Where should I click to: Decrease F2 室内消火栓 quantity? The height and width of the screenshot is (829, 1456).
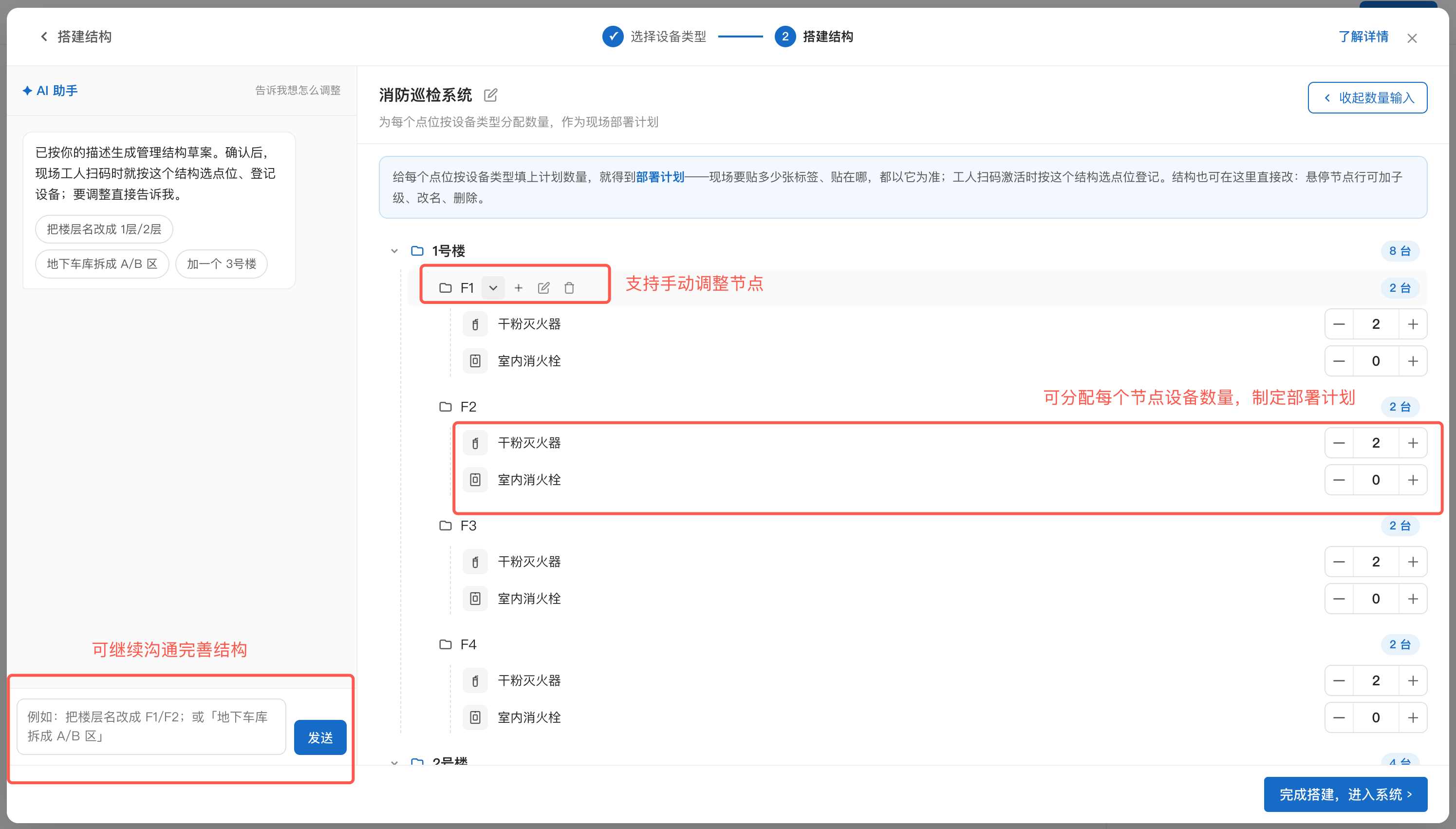coord(1339,481)
